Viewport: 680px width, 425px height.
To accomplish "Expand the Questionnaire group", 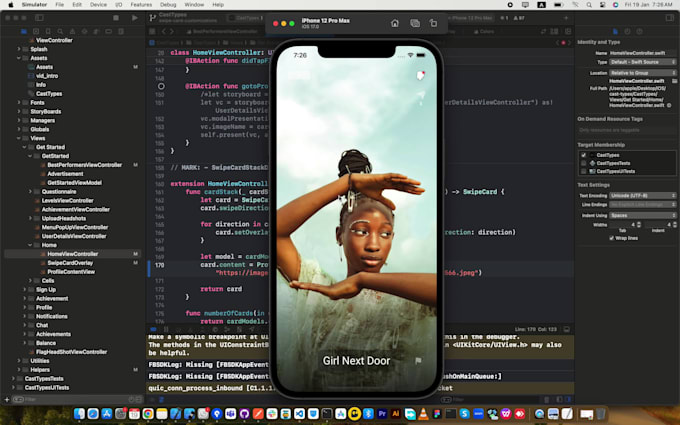I will (x=30, y=192).
